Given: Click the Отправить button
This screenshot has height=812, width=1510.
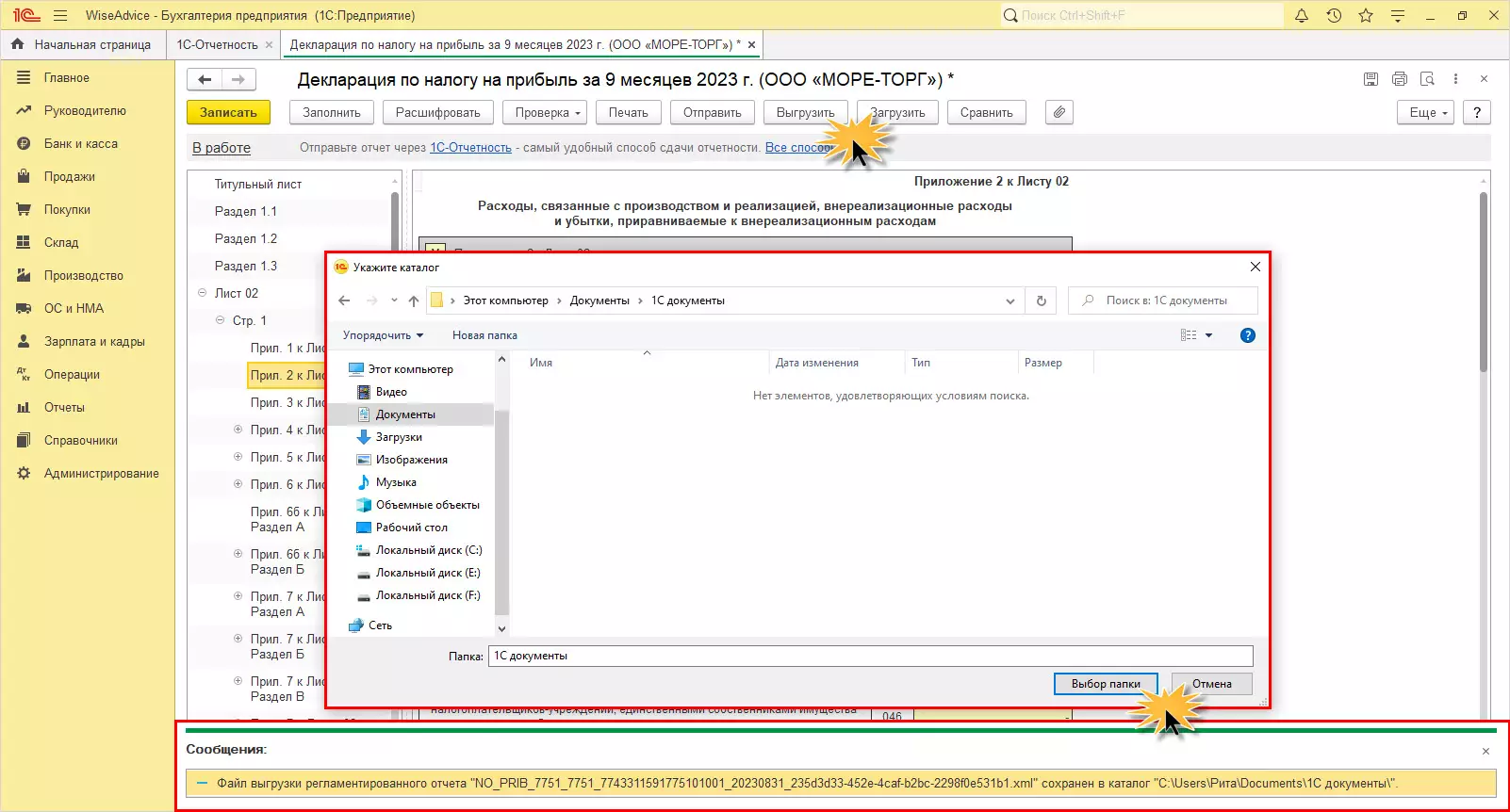Looking at the screenshot, I should point(713,112).
